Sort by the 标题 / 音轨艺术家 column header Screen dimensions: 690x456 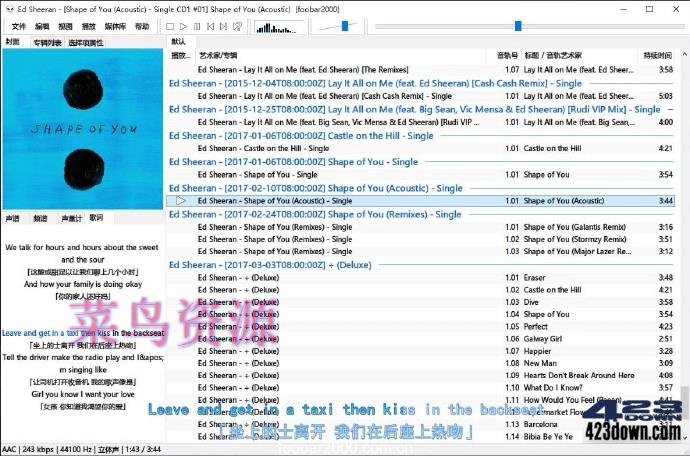[x=579, y=55]
